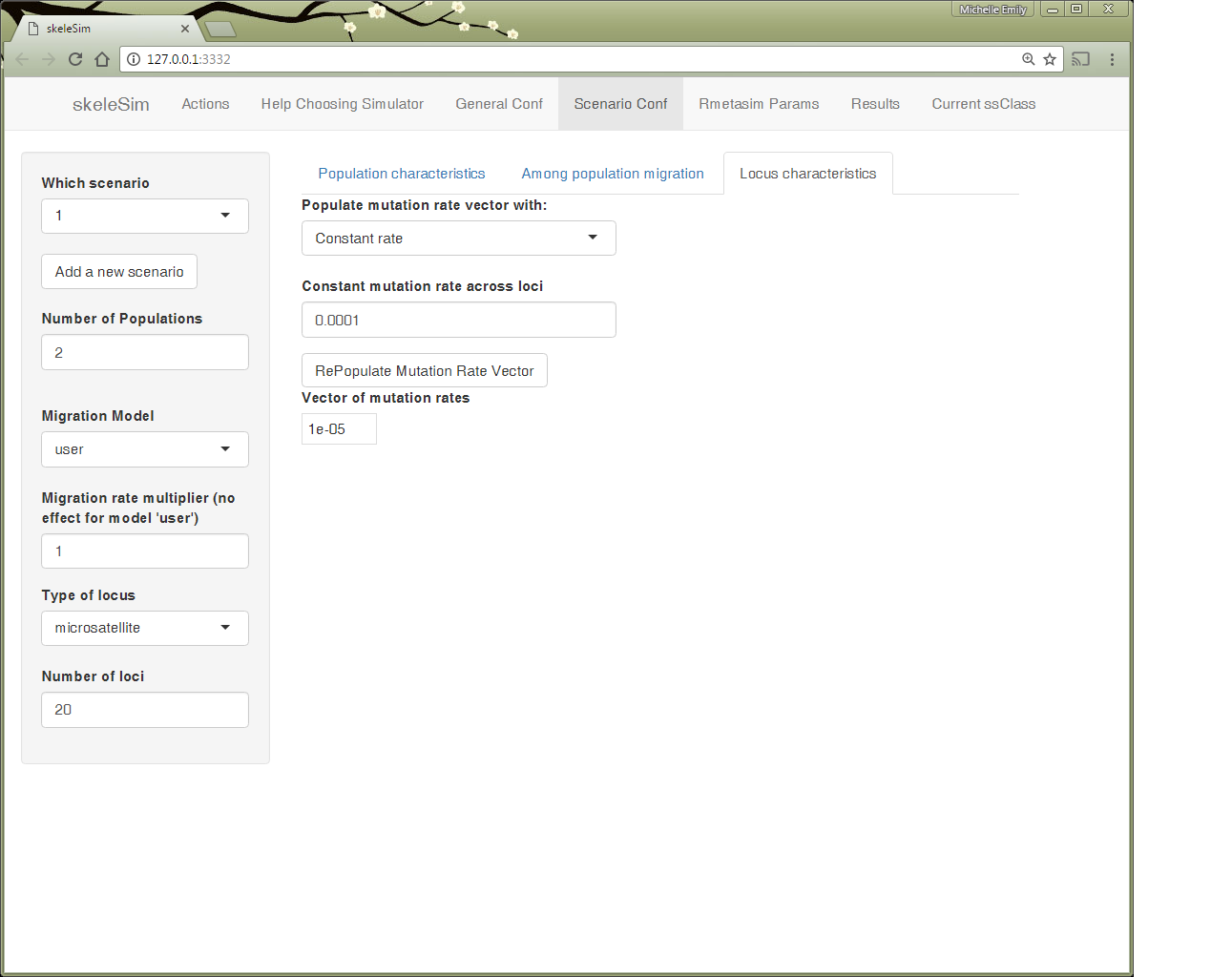Open the Help Choosing Simulator tab
Screen dimensions: 1232x977
[x=343, y=104]
